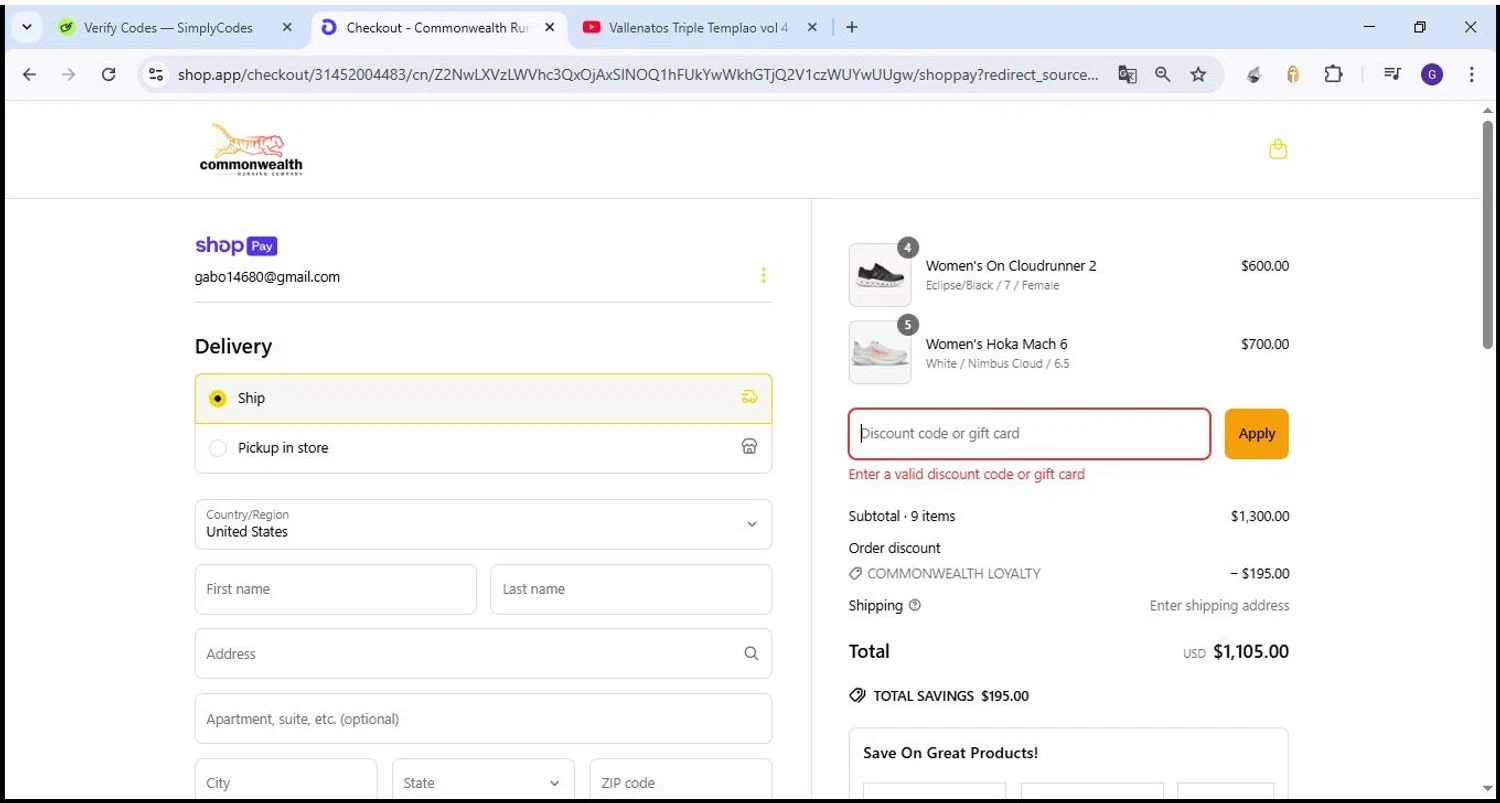Click the Women's Hoka Mach 6 thumbnail

(880, 352)
